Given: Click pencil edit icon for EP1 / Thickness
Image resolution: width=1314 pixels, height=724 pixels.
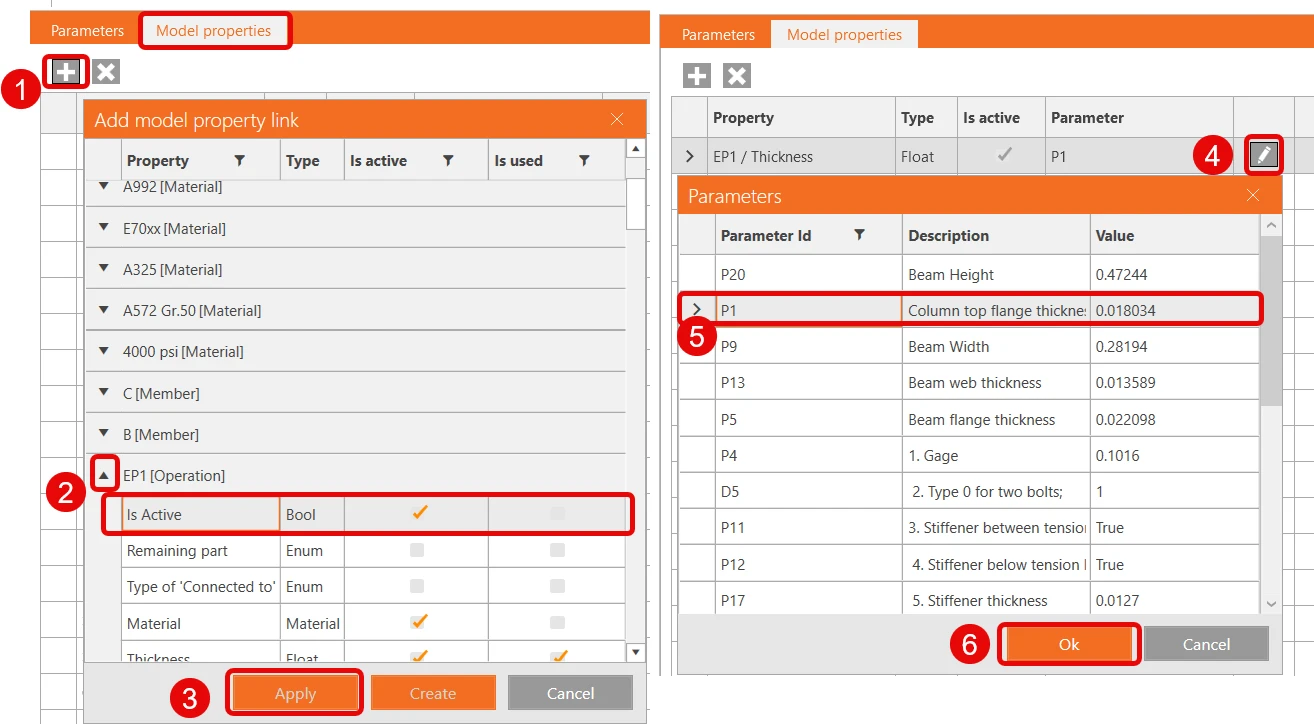Looking at the screenshot, I should (1264, 155).
